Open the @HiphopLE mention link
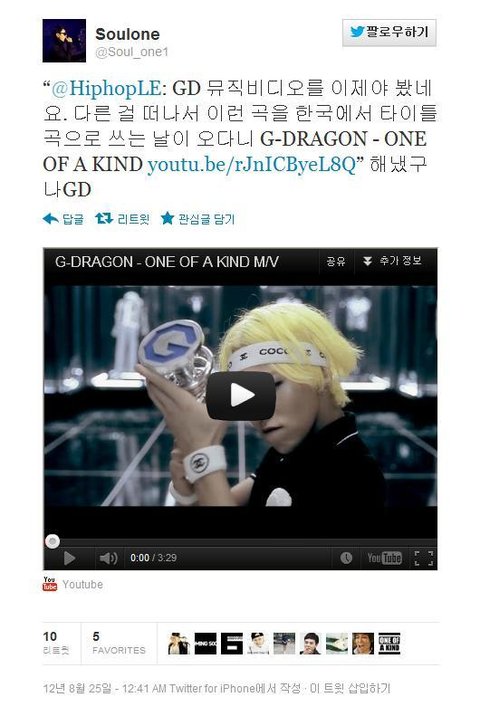 point(105,88)
